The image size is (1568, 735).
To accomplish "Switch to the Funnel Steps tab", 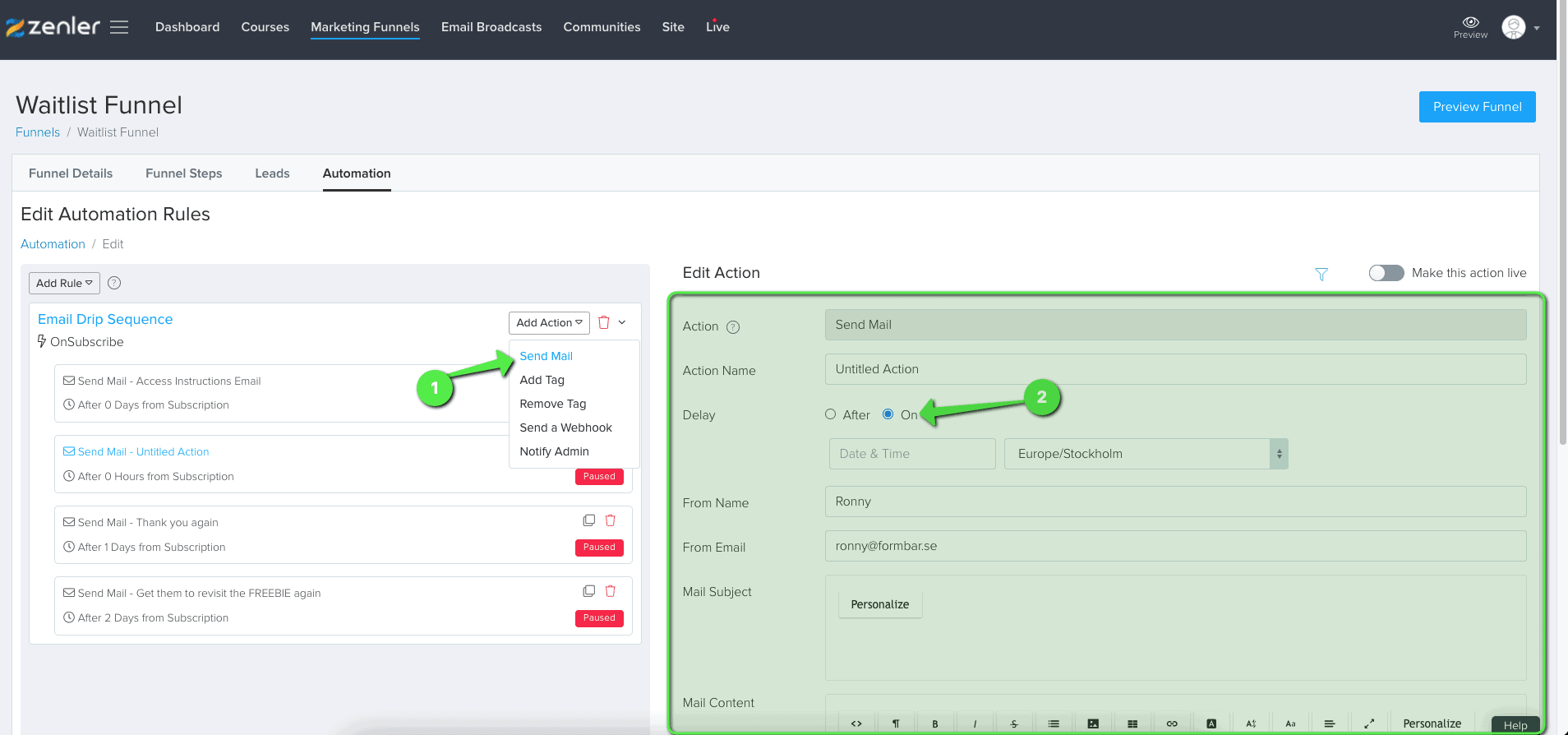I will click(183, 173).
